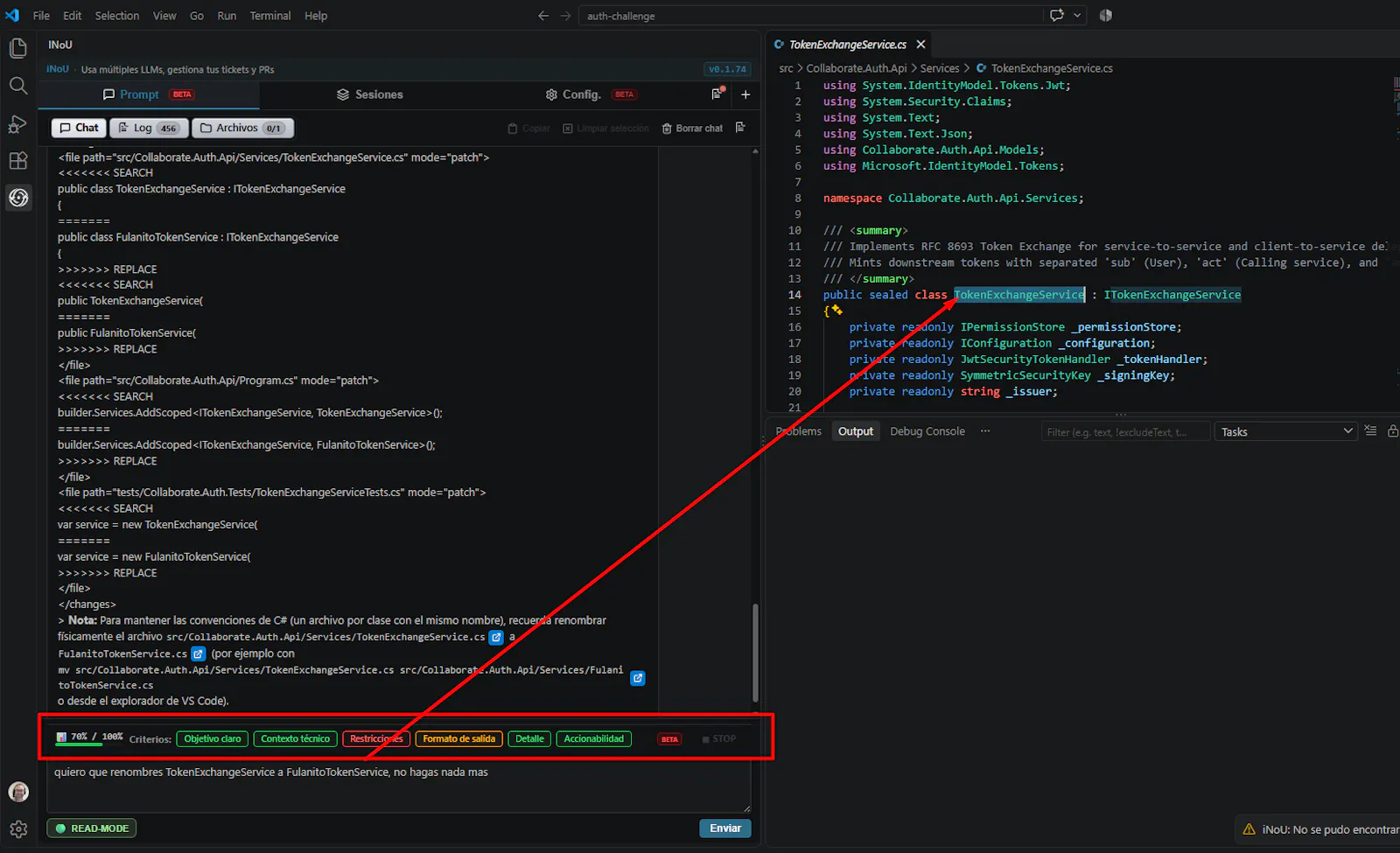Switch to Debug Console panel tab
1400x853 pixels.
click(x=927, y=431)
